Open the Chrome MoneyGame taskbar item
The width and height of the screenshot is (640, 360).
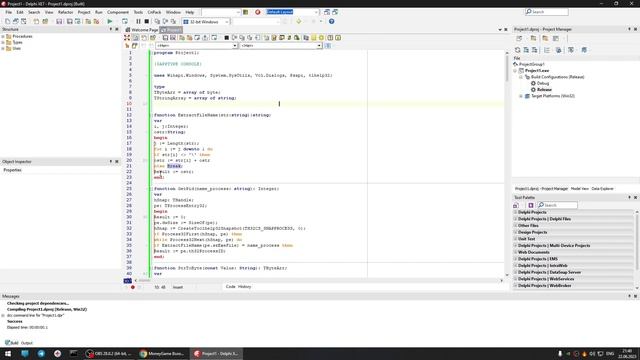click(x=162, y=353)
